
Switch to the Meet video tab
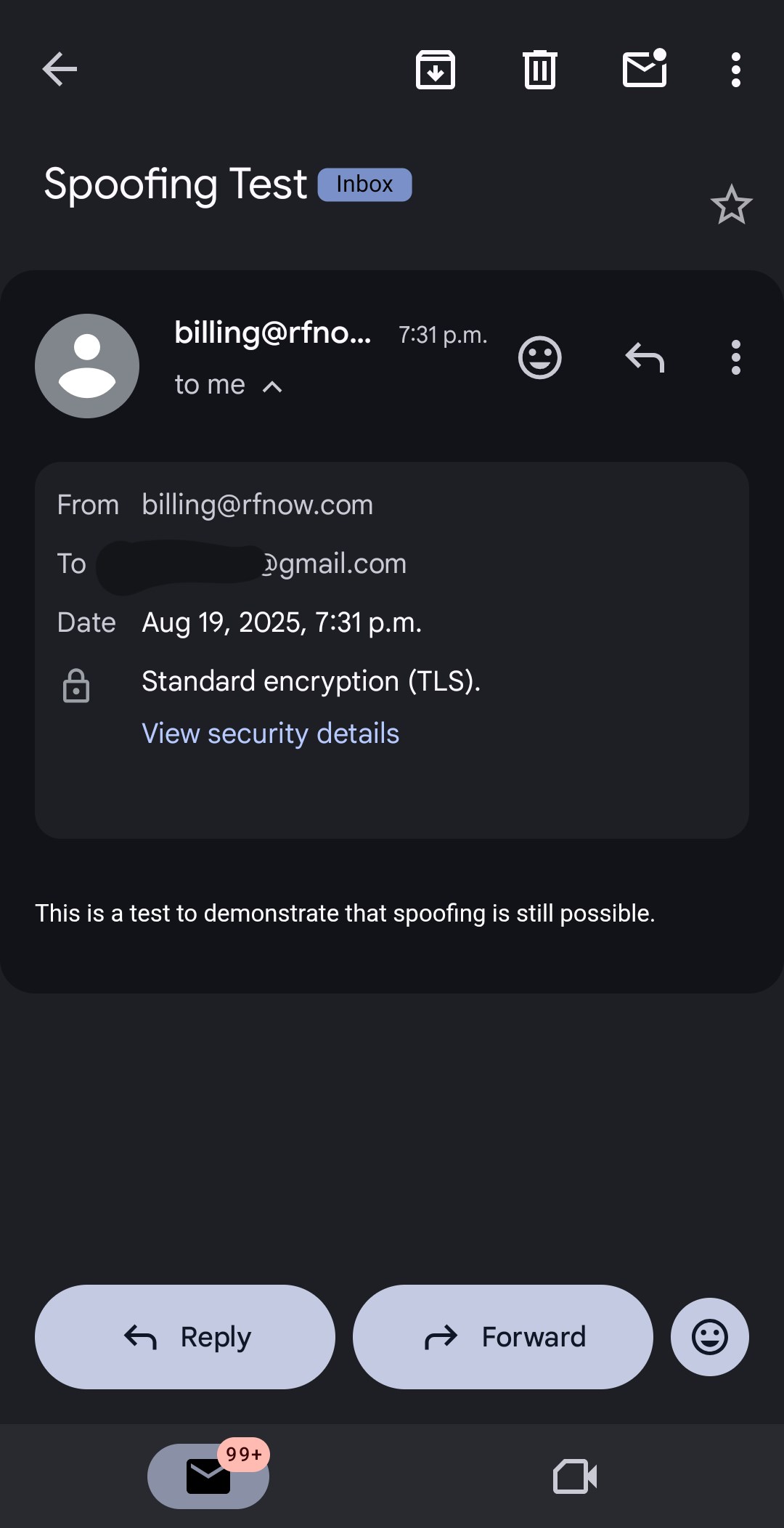(x=575, y=1476)
